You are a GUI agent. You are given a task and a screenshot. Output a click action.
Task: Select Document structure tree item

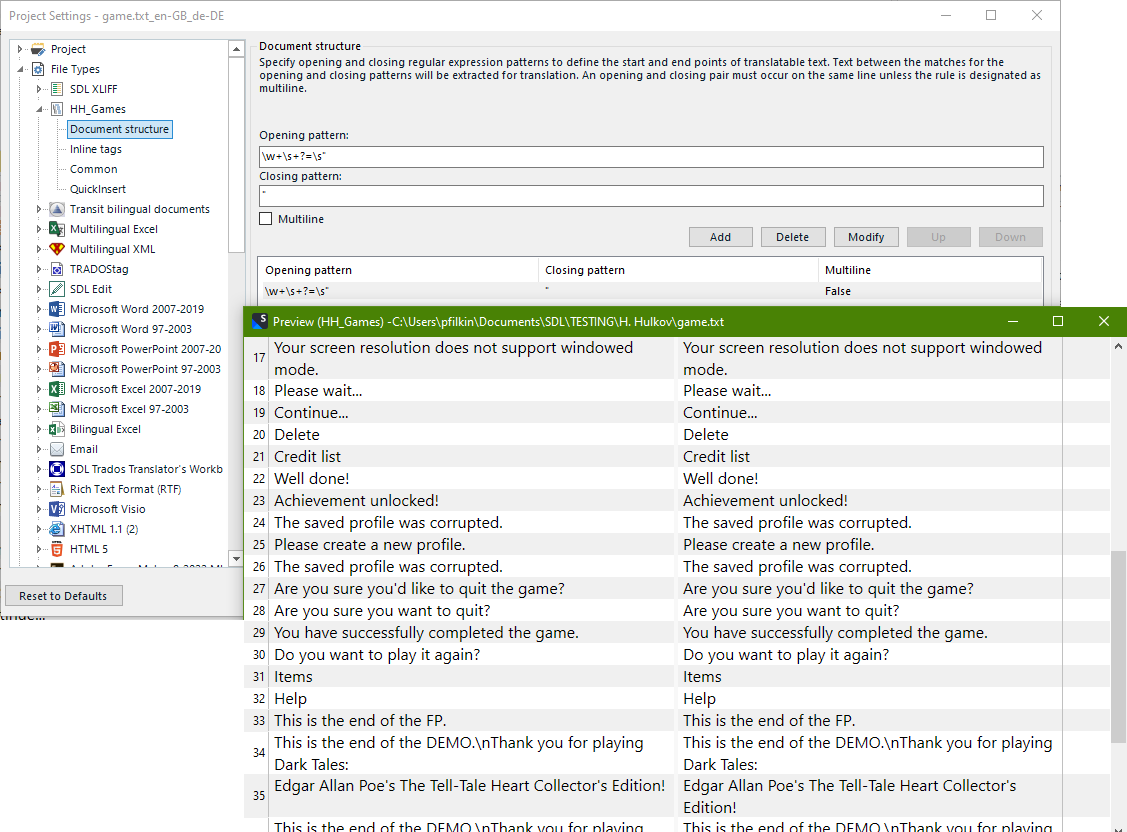120,129
